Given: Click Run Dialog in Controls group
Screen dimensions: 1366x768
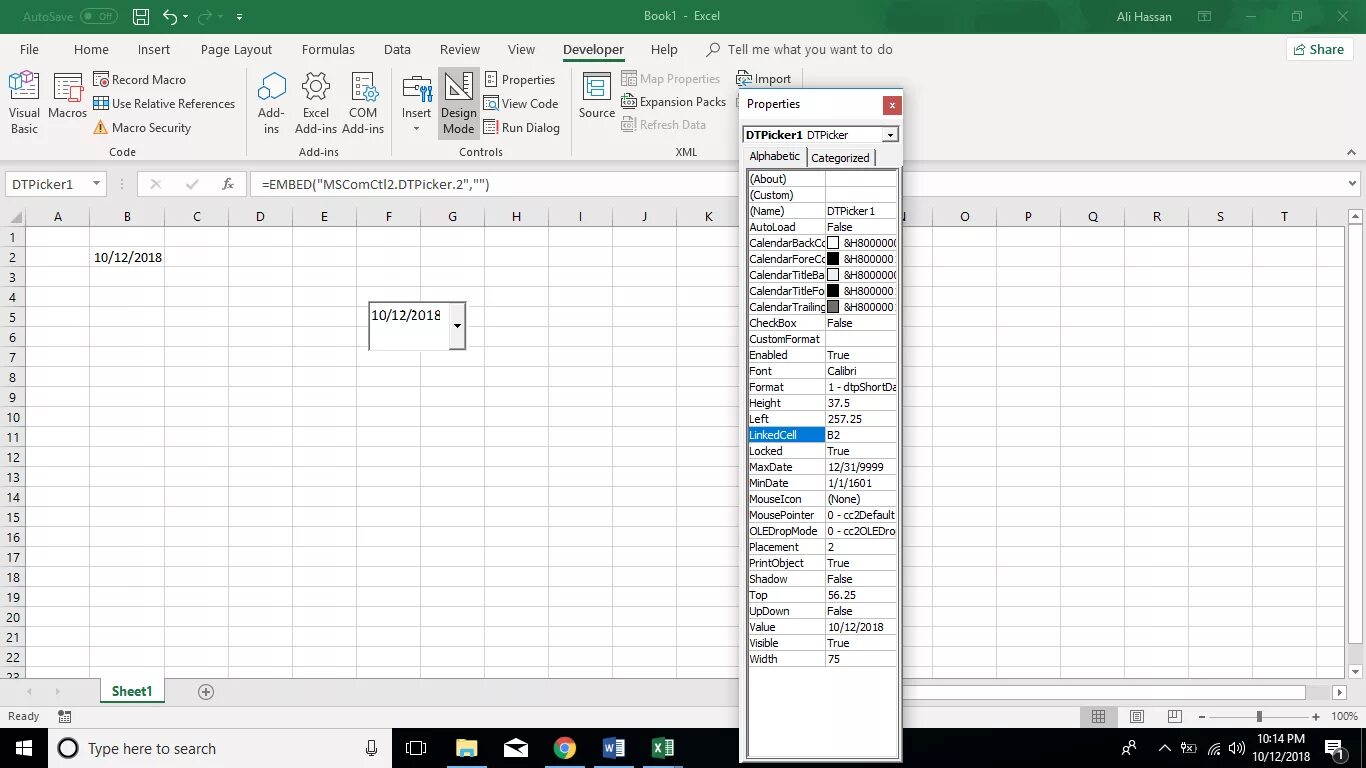Looking at the screenshot, I should coord(522,128).
